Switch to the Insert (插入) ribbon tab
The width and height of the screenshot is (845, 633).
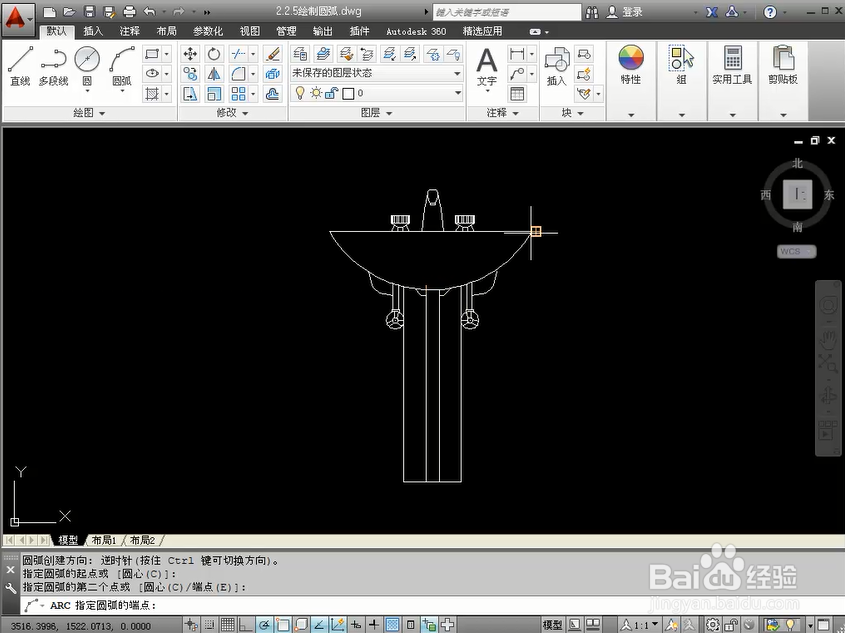point(93,31)
